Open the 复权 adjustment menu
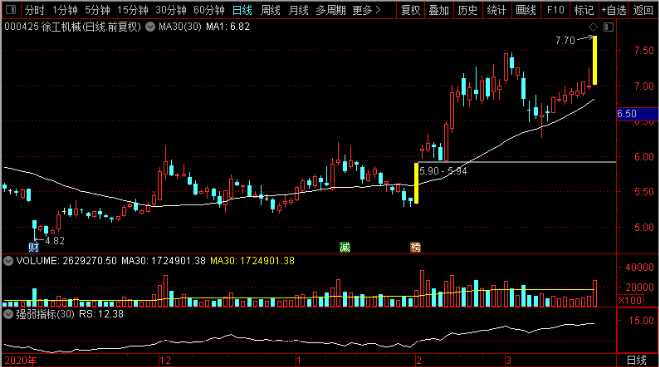 pos(410,10)
